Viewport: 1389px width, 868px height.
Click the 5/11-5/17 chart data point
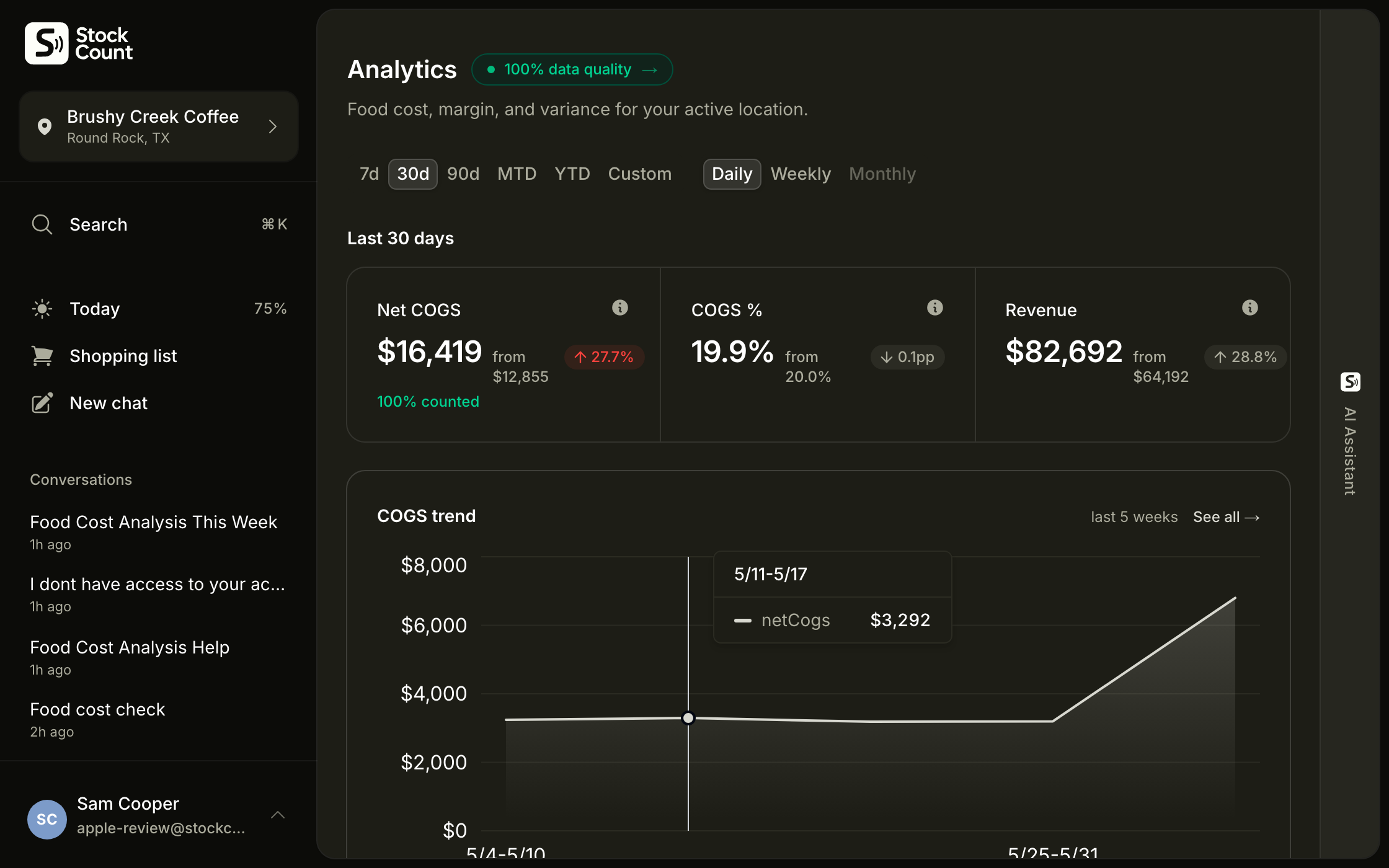pos(688,718)
